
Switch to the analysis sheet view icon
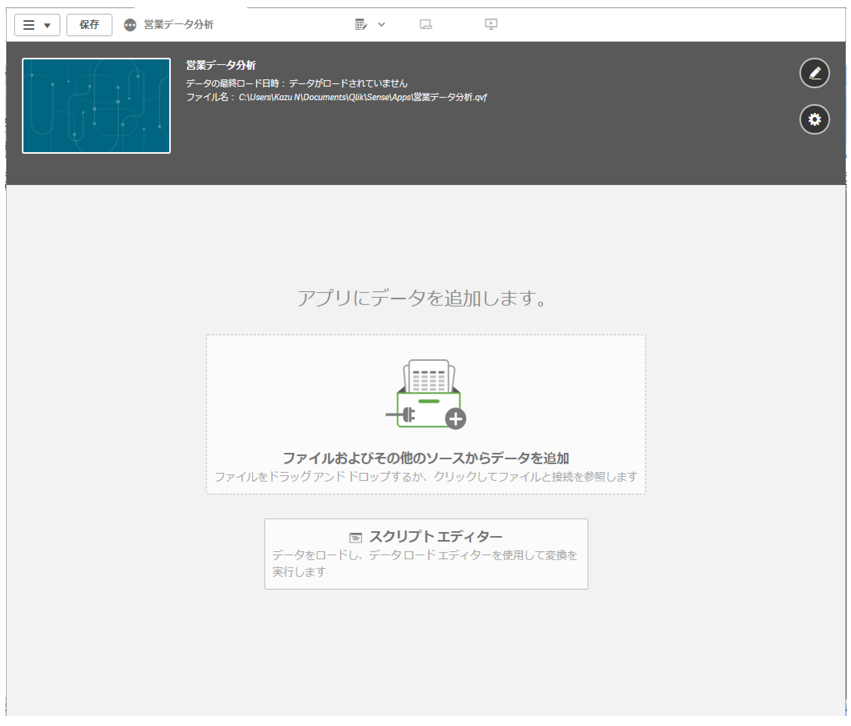point(426,25)
